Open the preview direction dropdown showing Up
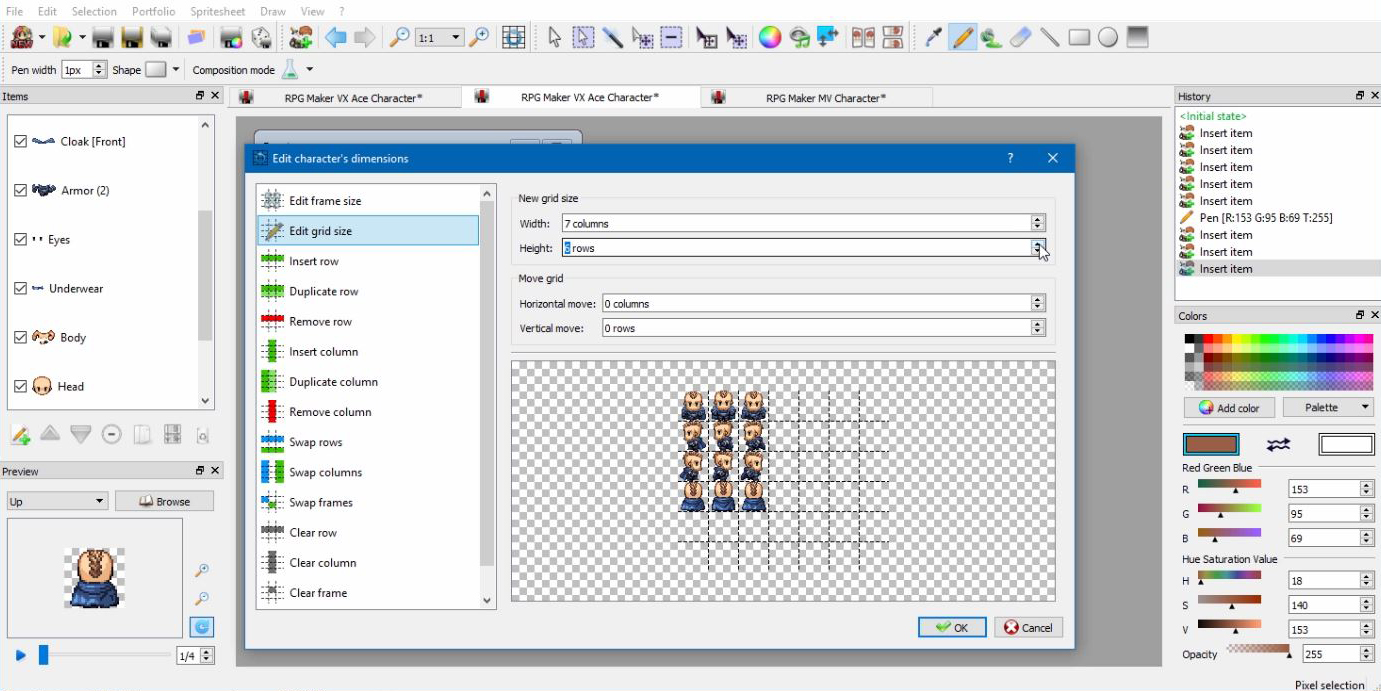 [x=55, y=500]
